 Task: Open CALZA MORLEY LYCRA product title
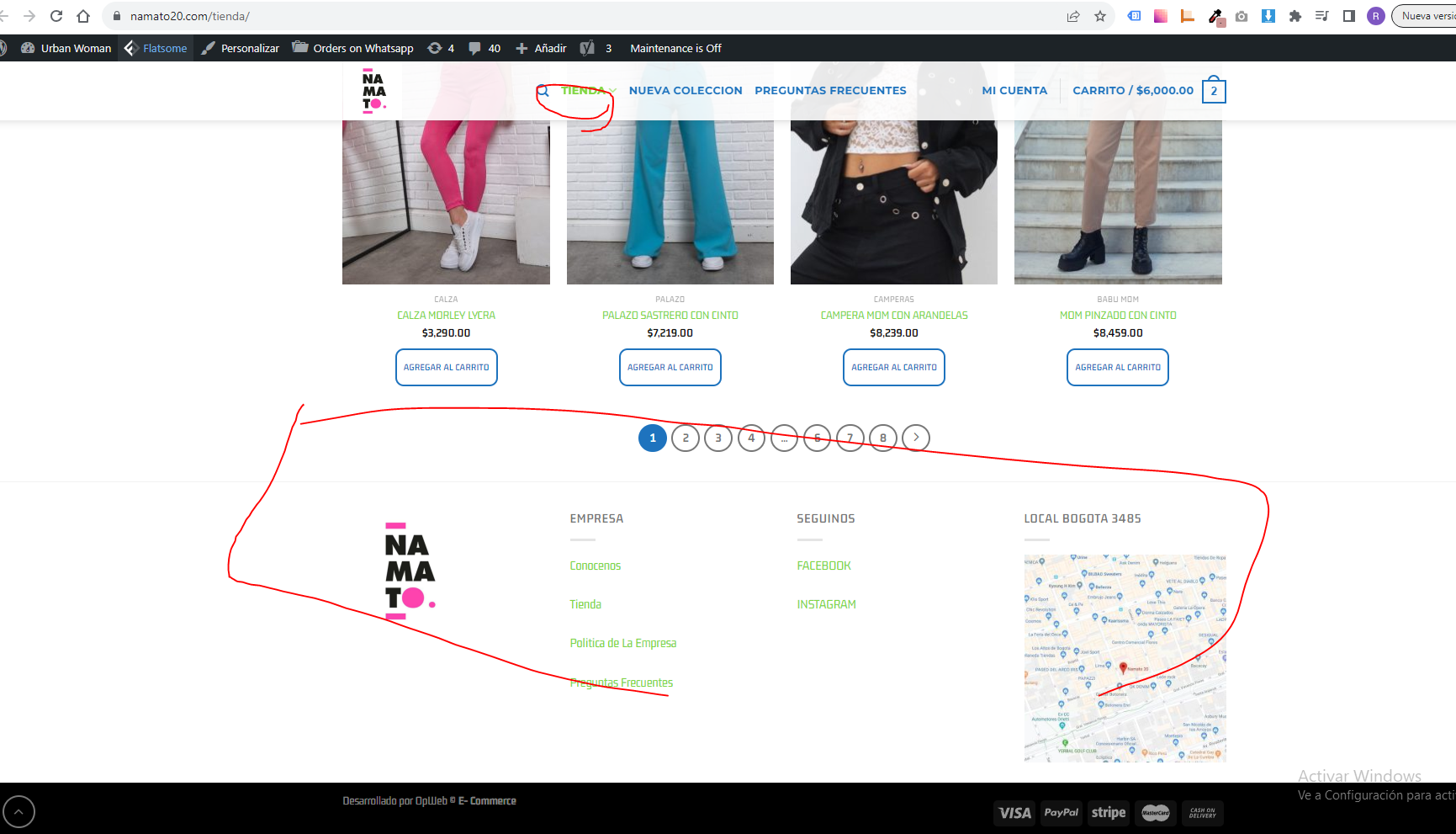pyautogui.click(x=446, y=316)
